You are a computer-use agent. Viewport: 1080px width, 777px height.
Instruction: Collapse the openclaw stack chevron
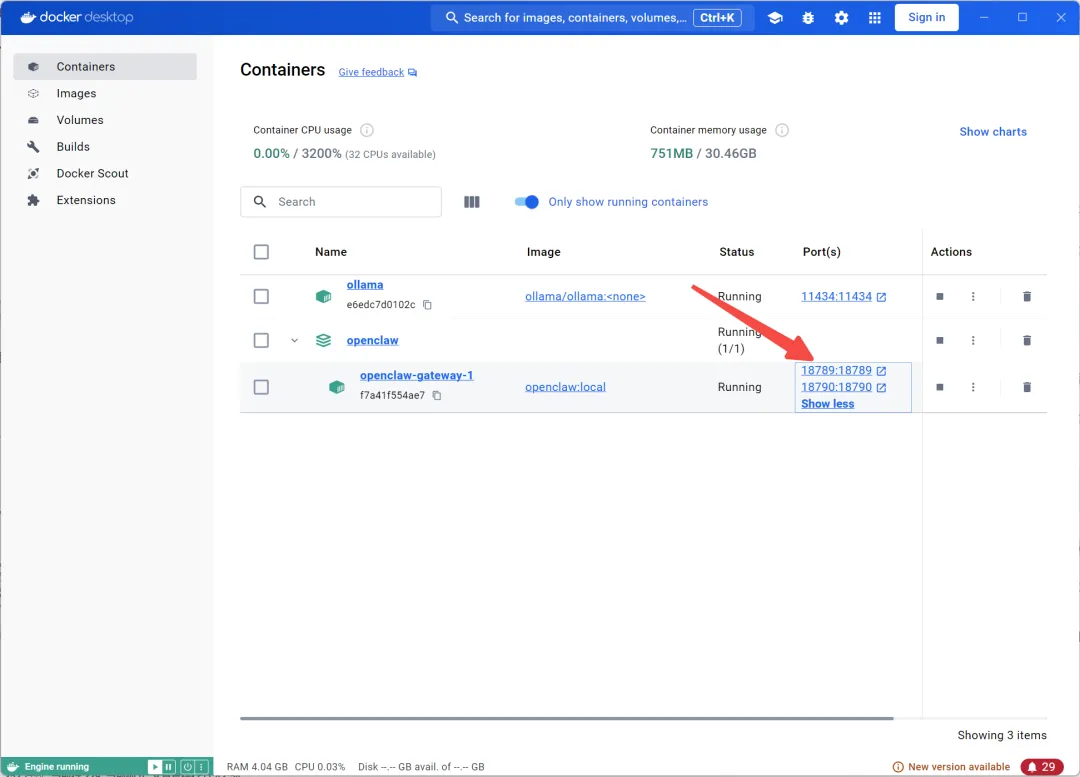click(294, 340)
